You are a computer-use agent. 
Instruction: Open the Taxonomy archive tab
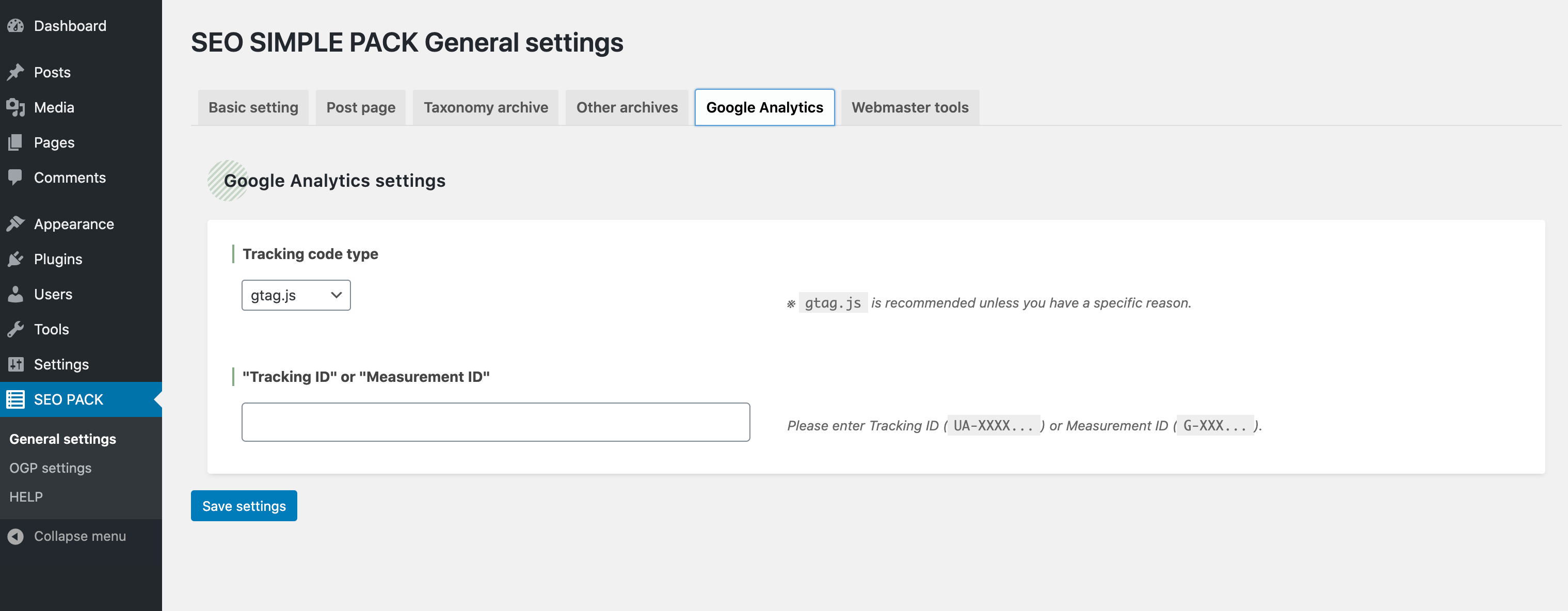point(486,108)
